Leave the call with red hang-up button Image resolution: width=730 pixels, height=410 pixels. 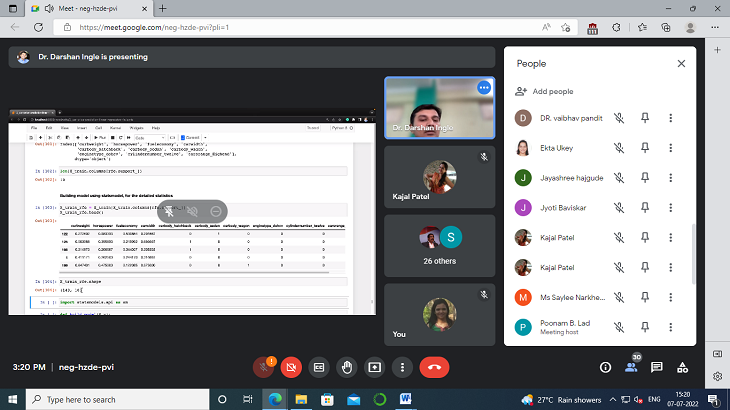[434, 367]
